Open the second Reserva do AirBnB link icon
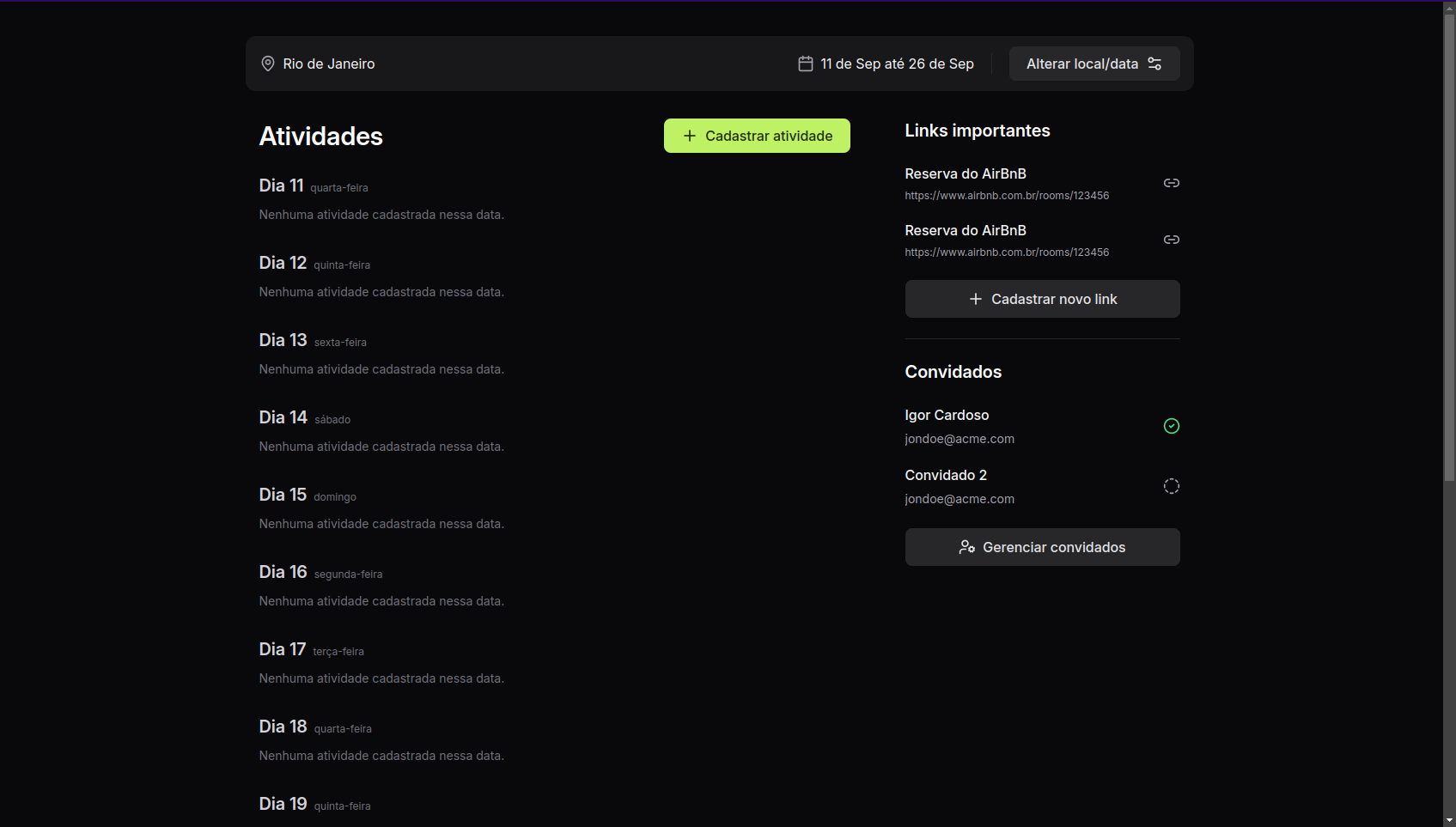Screen dimensions: 1456x827 1171,240
